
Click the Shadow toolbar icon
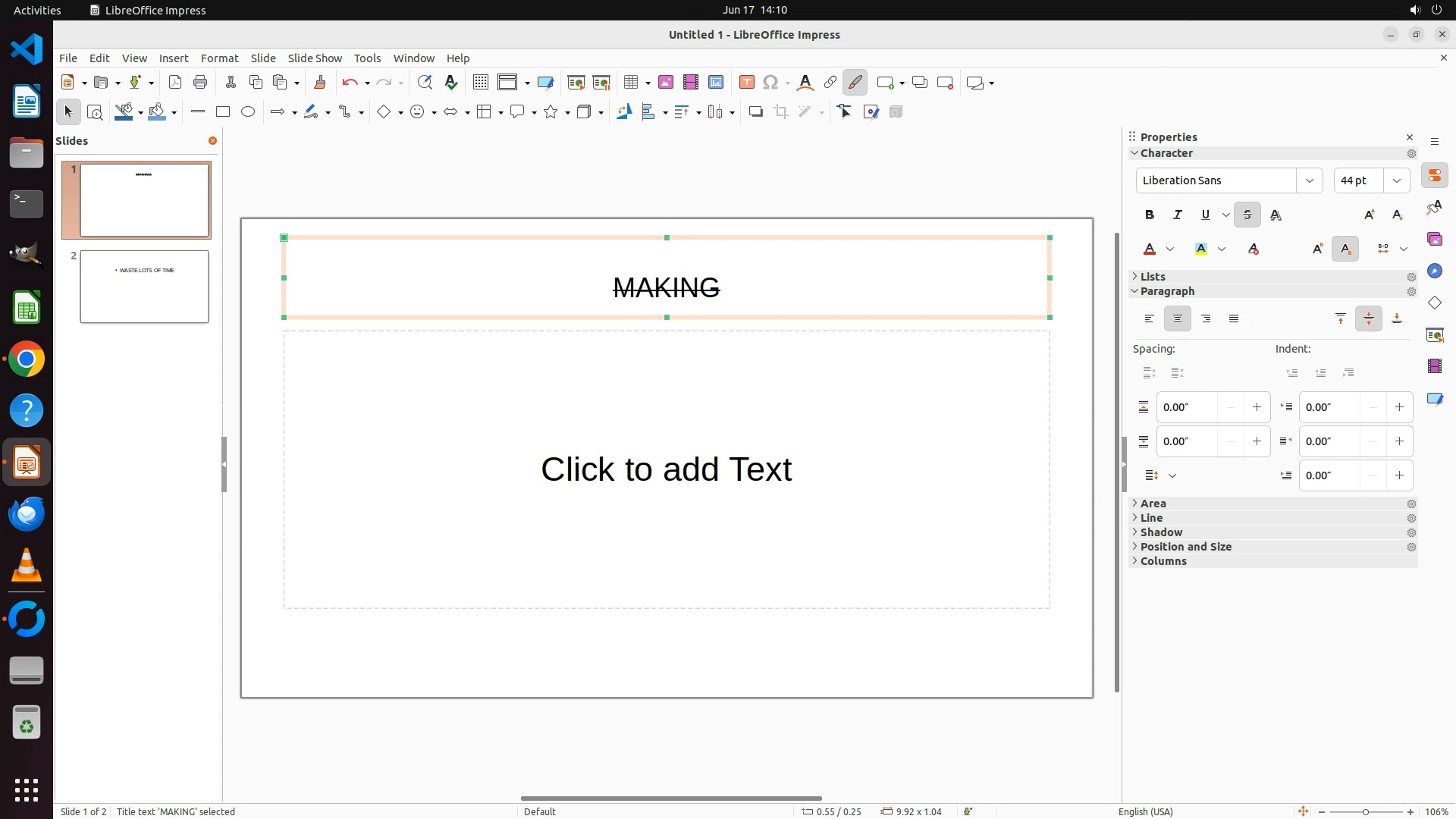[755, 112]
